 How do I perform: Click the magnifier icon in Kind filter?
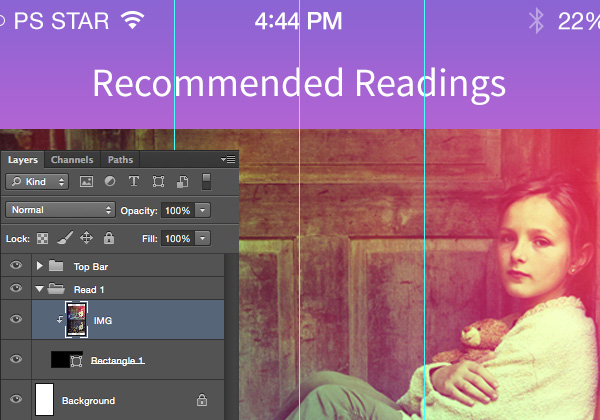16,181
